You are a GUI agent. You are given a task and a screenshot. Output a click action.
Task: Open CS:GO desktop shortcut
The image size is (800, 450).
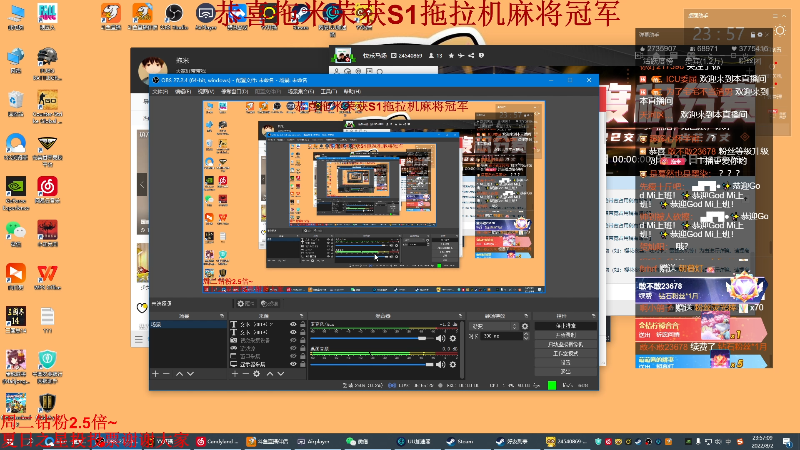pos(47,107)
